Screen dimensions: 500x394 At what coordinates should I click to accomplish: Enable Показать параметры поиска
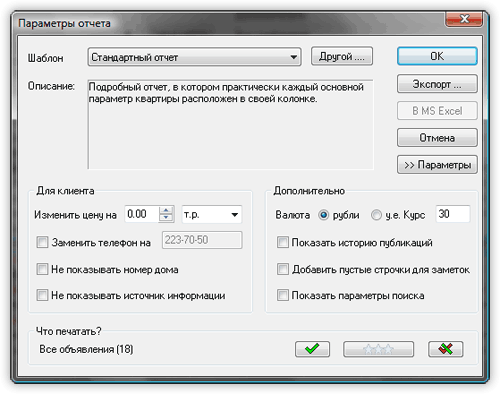283,295
